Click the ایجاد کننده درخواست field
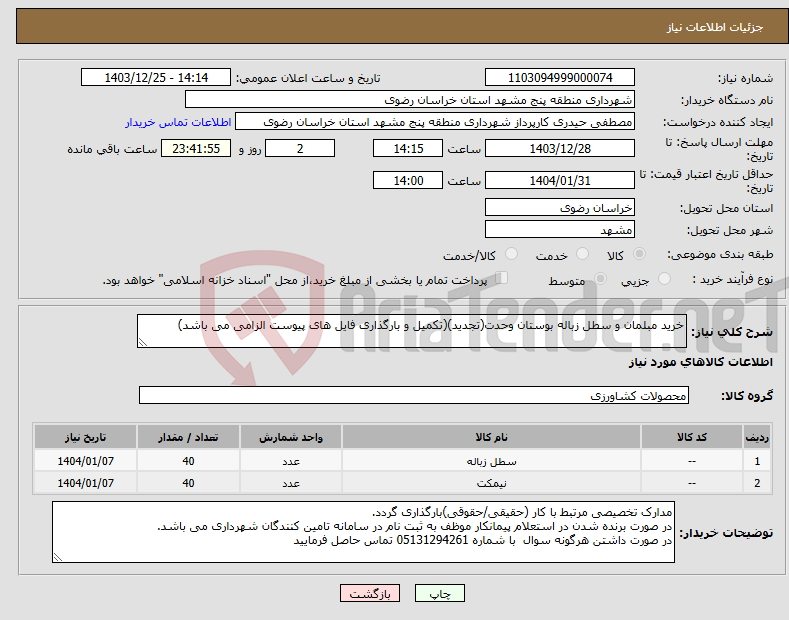Viewport: 789px width, 620px height. tap(435, 122)
